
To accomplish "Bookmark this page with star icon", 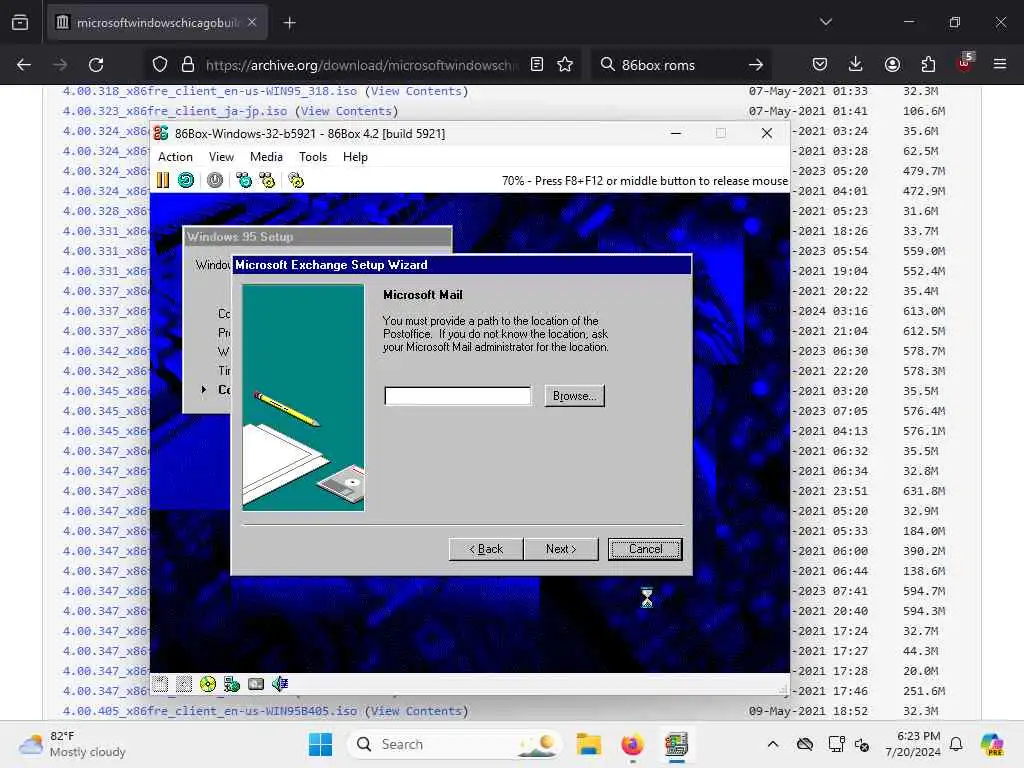I will tap(565, 64).
